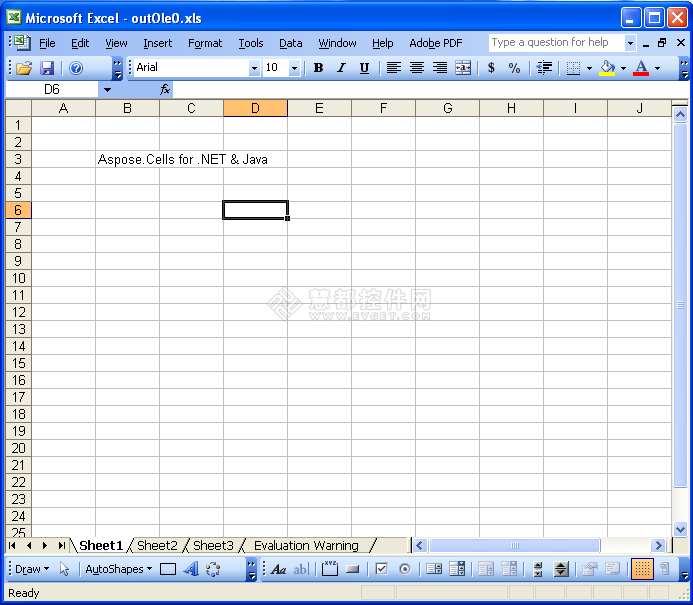Click the Merge and Center icon
Viewport: 693px width, 605px height.
[x=463, y=68]
